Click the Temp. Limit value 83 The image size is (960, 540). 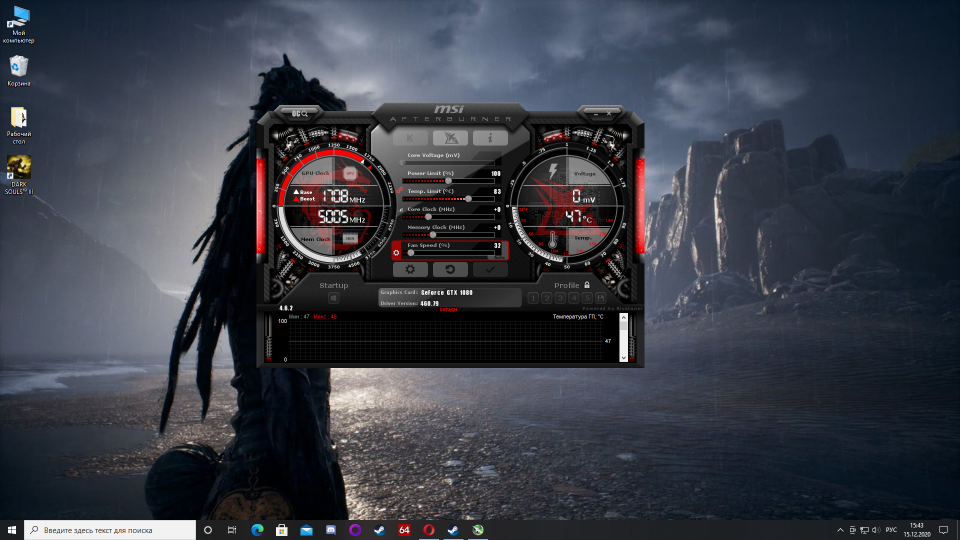pyautogui.click(x=497, y=192)
